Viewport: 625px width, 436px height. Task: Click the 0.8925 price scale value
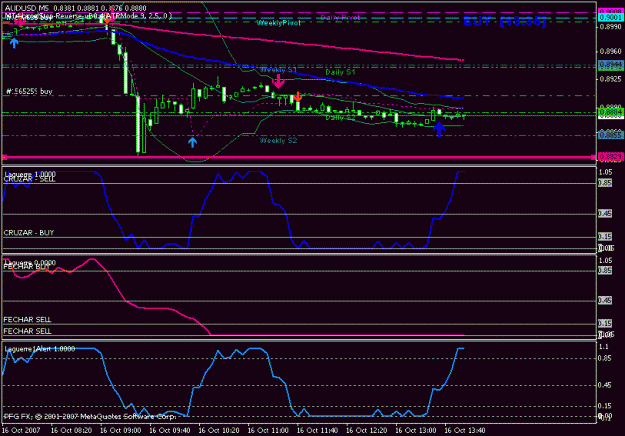(x=611, y=79)
